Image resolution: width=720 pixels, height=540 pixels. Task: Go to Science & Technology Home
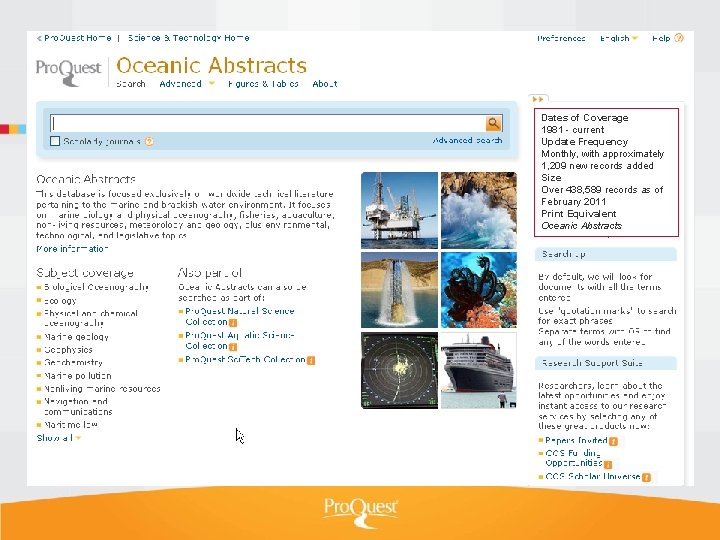[189, 38]
